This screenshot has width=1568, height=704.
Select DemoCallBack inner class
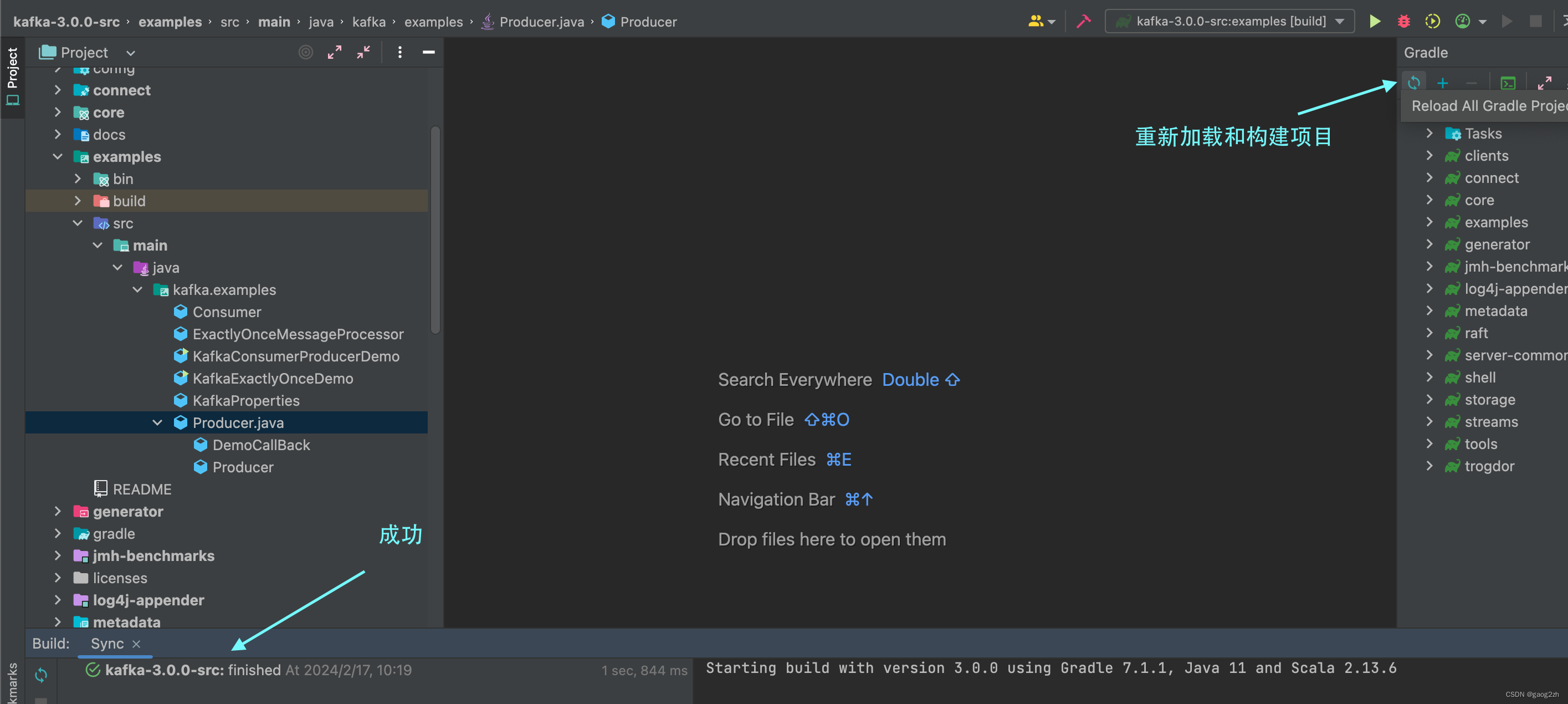(x=261, y=445)
